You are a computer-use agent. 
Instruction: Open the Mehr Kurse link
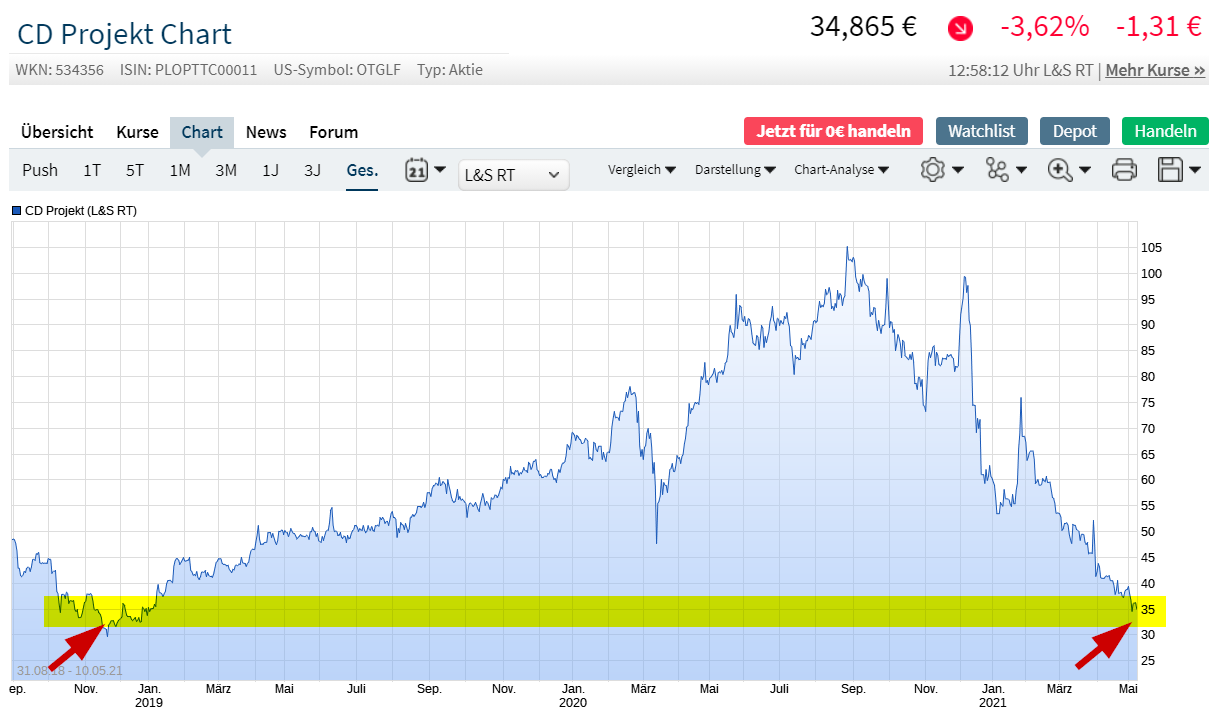(1155, 70)
